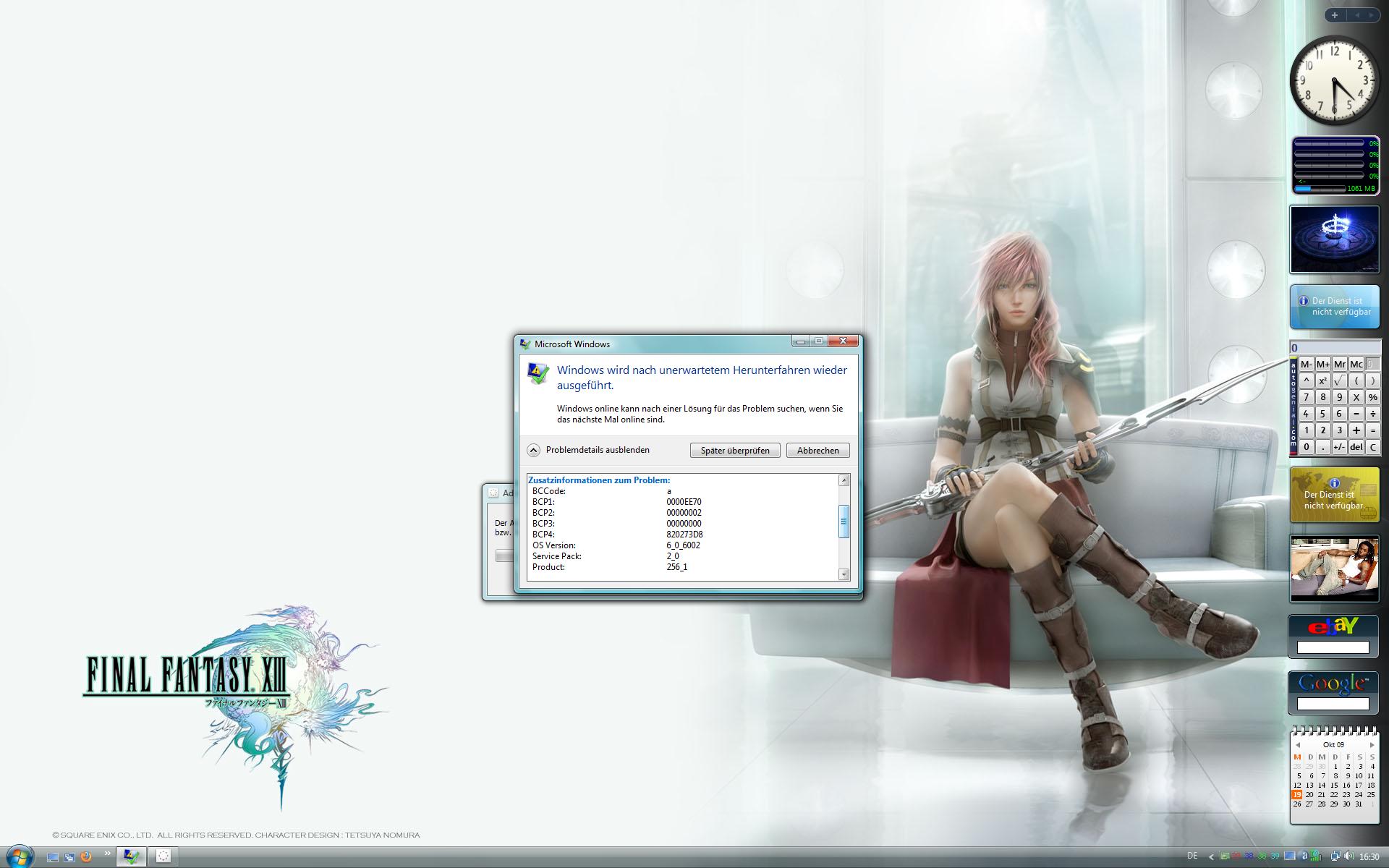Viewport: 1389px width, 868px height.
Task: Switch to Microsoft Windows taskbar item
Action: (131, 856)
